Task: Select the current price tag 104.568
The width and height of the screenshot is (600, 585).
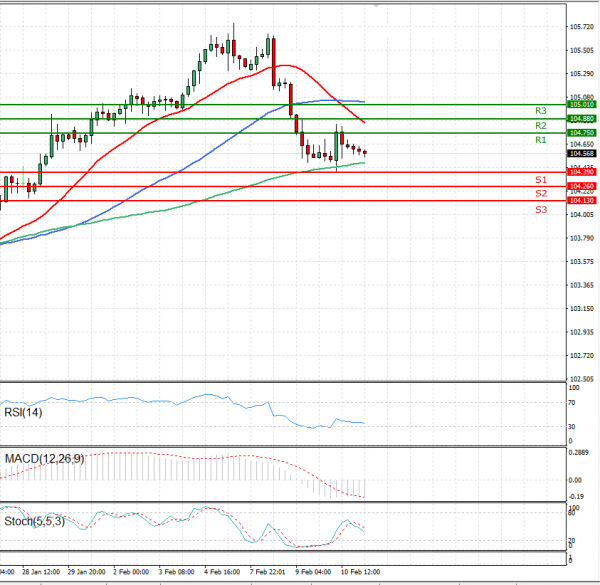Action: click(x=581, y=153)
